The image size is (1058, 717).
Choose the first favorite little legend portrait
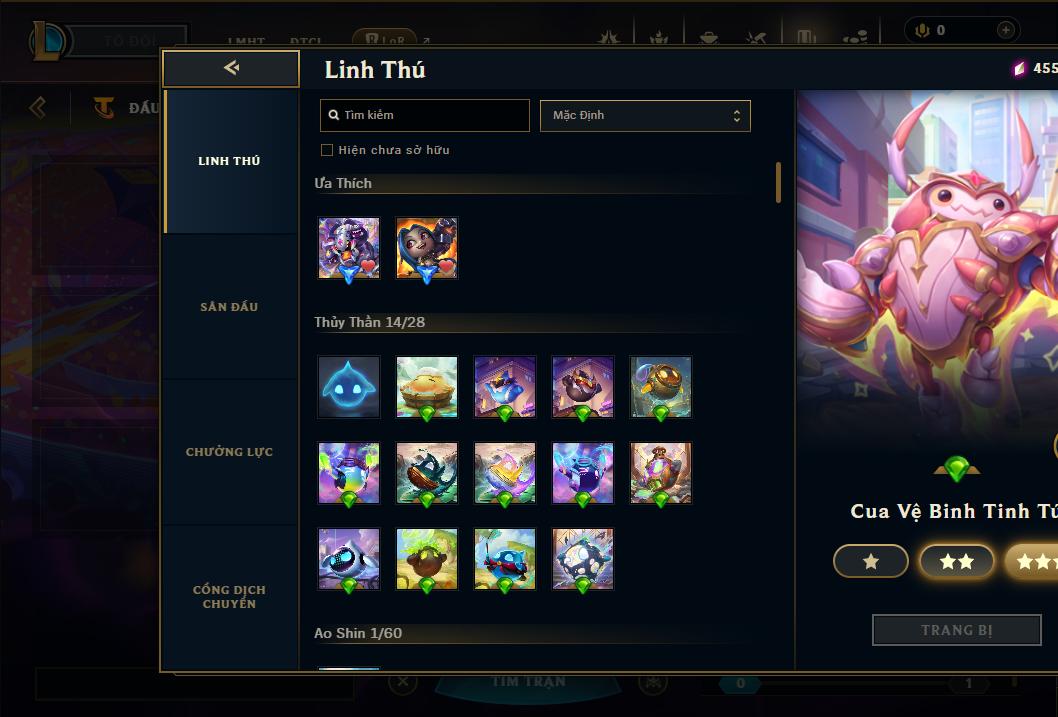click(x=349, y=248)
